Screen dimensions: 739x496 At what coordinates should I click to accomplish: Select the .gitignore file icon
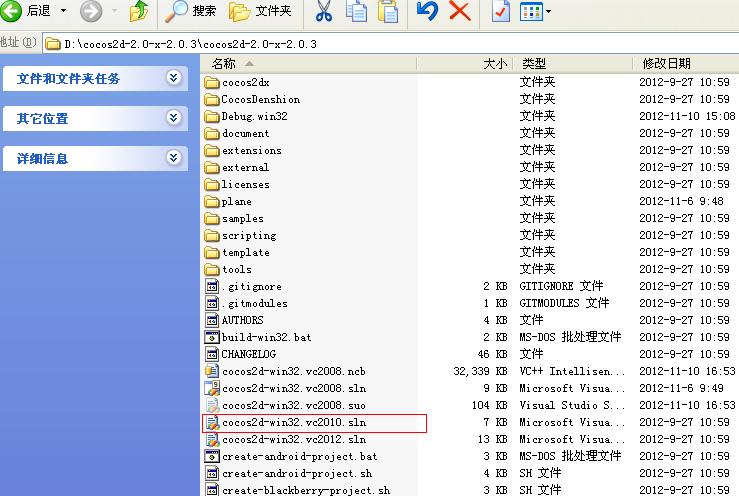pos(212,286)
